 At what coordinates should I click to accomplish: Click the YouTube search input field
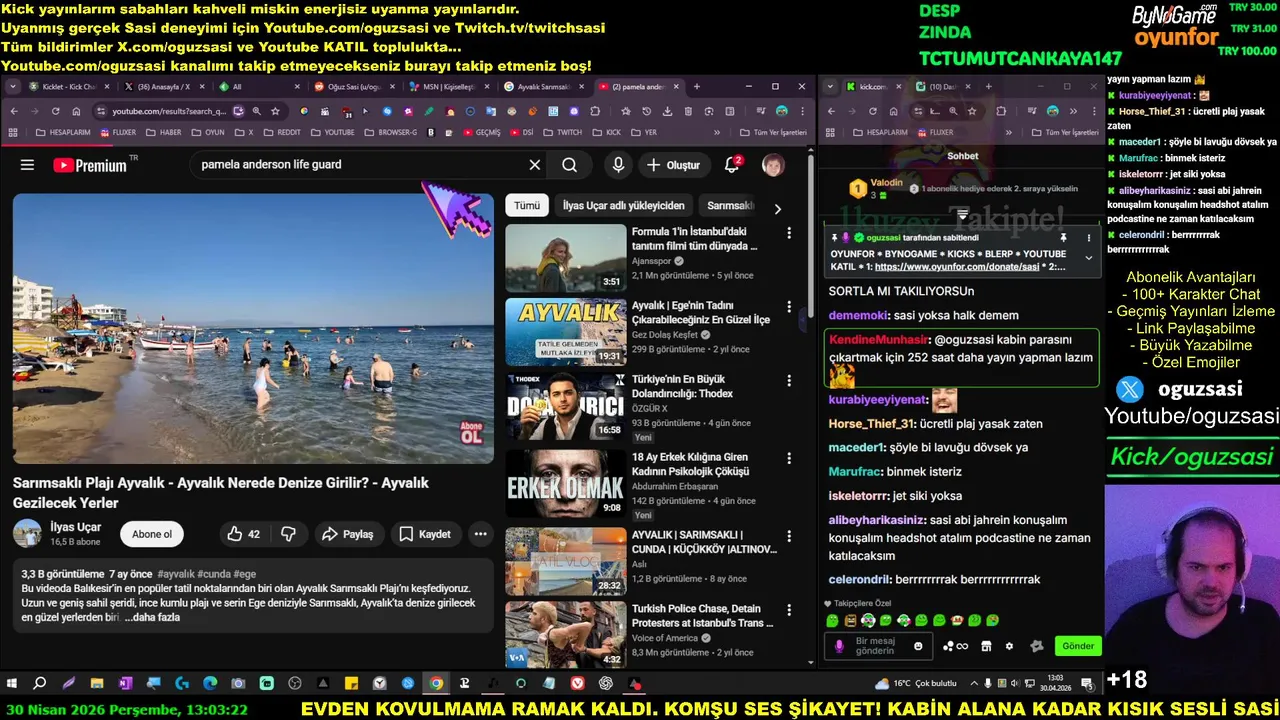point(362,165)
